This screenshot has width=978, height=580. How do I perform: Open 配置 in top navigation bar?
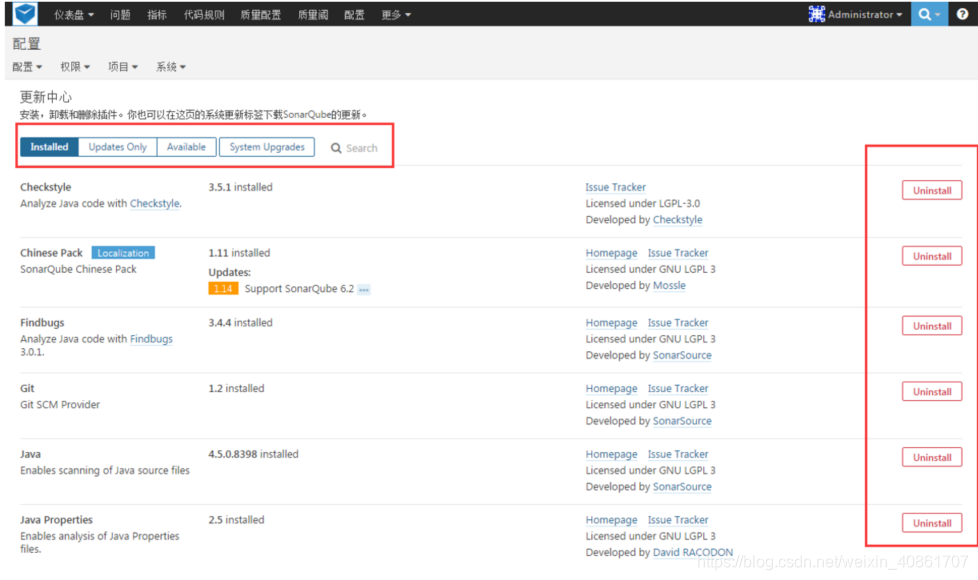tap(354, 15)
